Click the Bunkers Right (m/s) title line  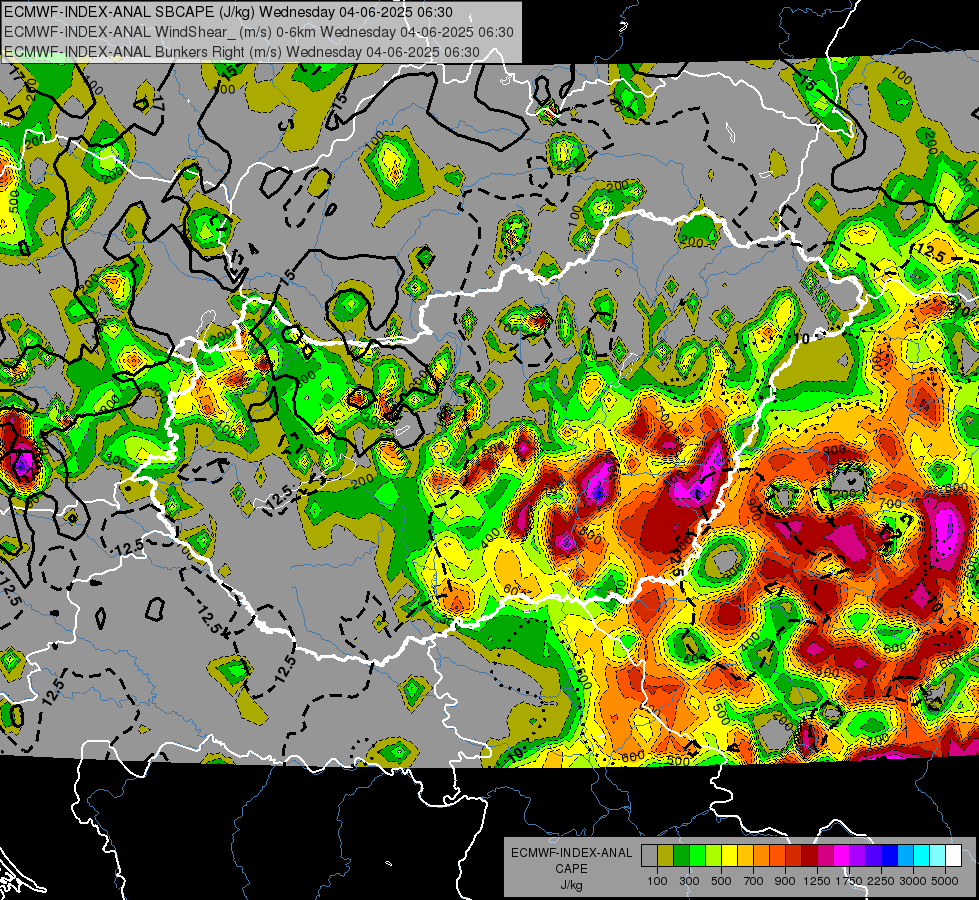click(x=242, y=52)
